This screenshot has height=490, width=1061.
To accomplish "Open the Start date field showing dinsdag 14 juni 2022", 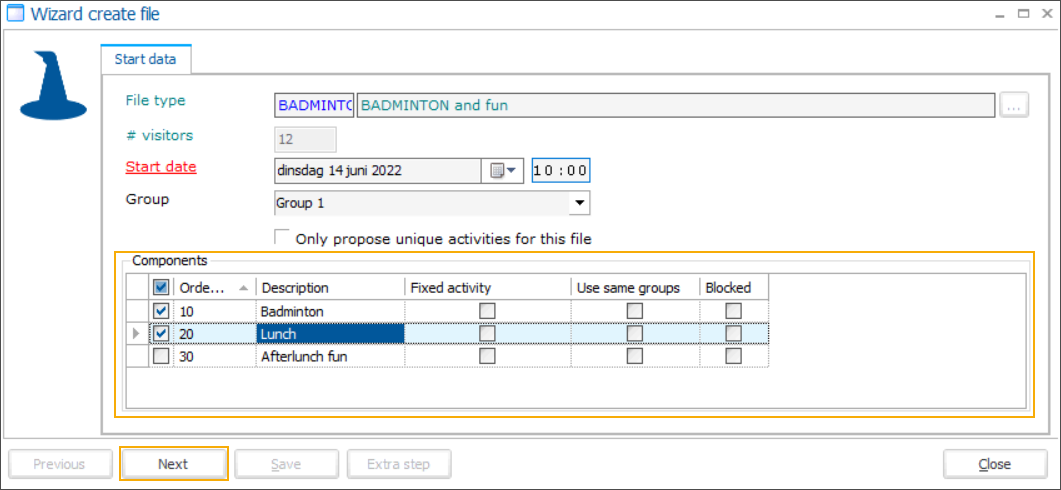I will [x=378, y=171].
